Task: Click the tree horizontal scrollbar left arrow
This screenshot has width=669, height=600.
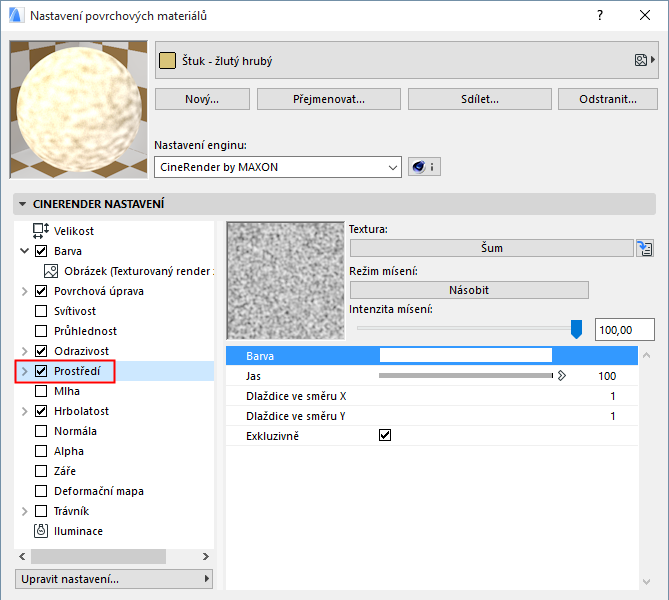Action: (22, 556)
